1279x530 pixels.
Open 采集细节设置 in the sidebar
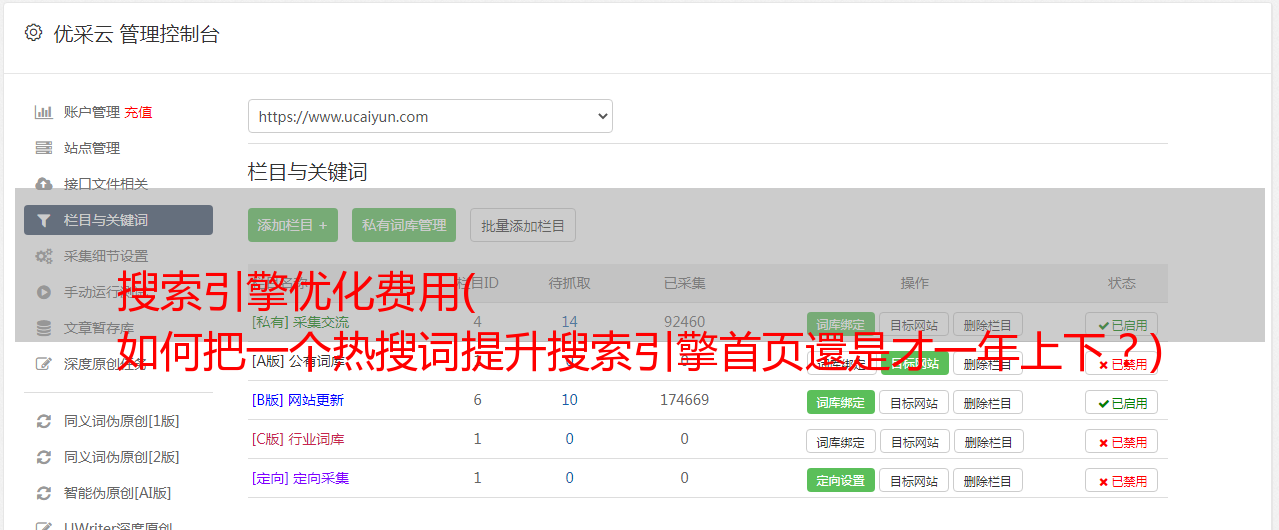pos(106,256)
